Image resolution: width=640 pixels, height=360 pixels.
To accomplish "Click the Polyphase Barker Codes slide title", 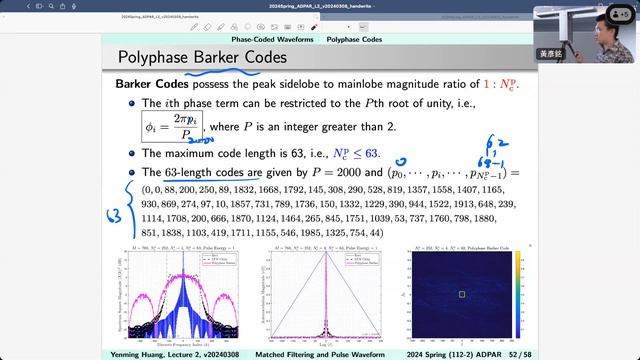I will pos(202,58).
